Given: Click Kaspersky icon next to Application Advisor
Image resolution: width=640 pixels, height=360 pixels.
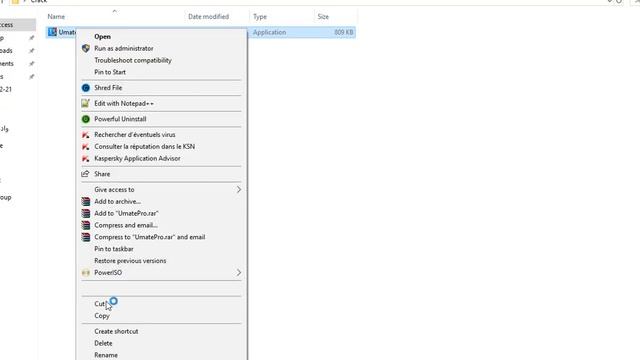Looking at the screenshot, I should coord(86,158).
